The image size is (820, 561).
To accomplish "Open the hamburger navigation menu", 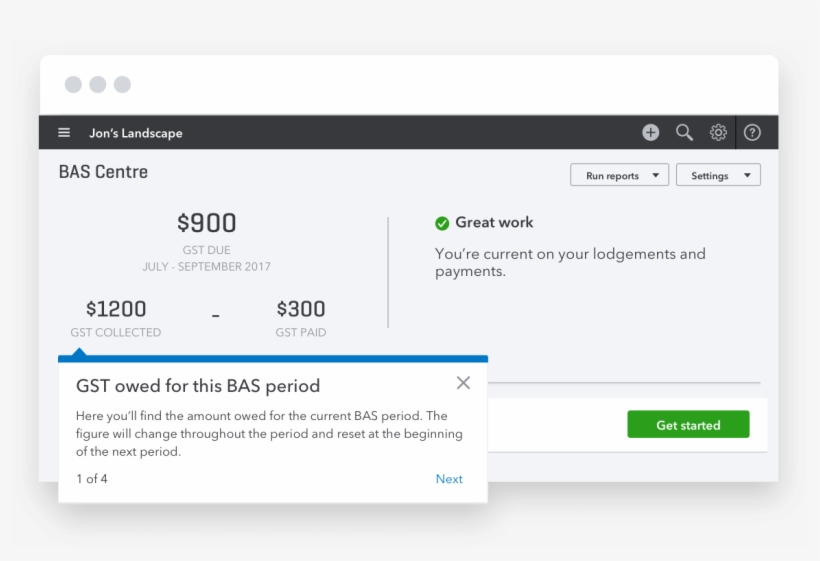I will point(64,132).
